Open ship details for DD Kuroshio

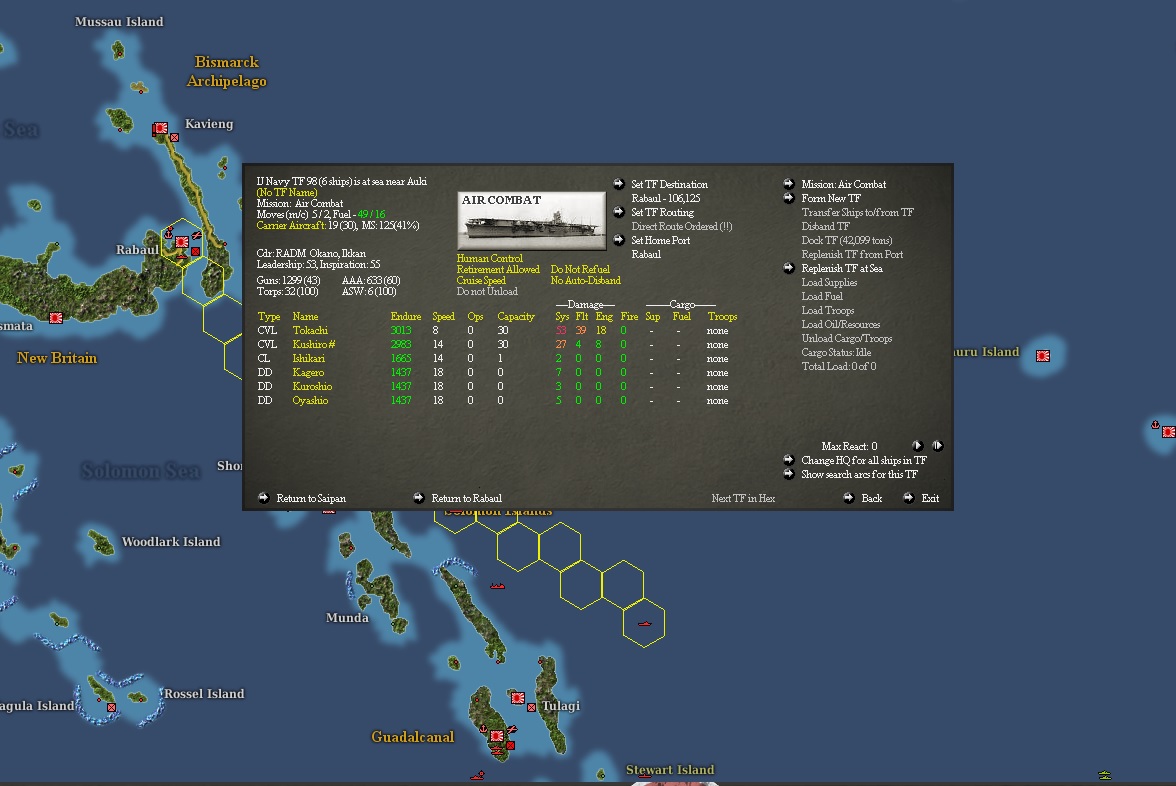pyautogui.click(x=312, y=386)
